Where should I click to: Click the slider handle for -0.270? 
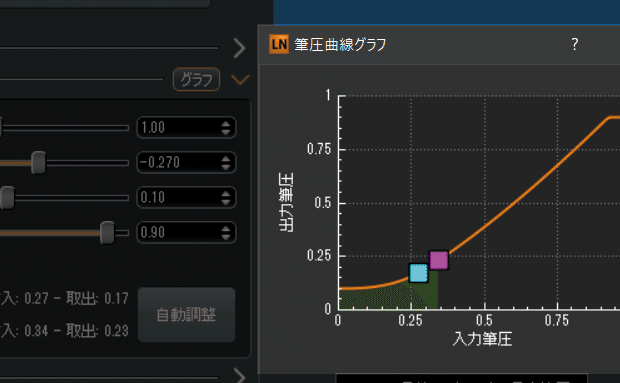(38, 162)
